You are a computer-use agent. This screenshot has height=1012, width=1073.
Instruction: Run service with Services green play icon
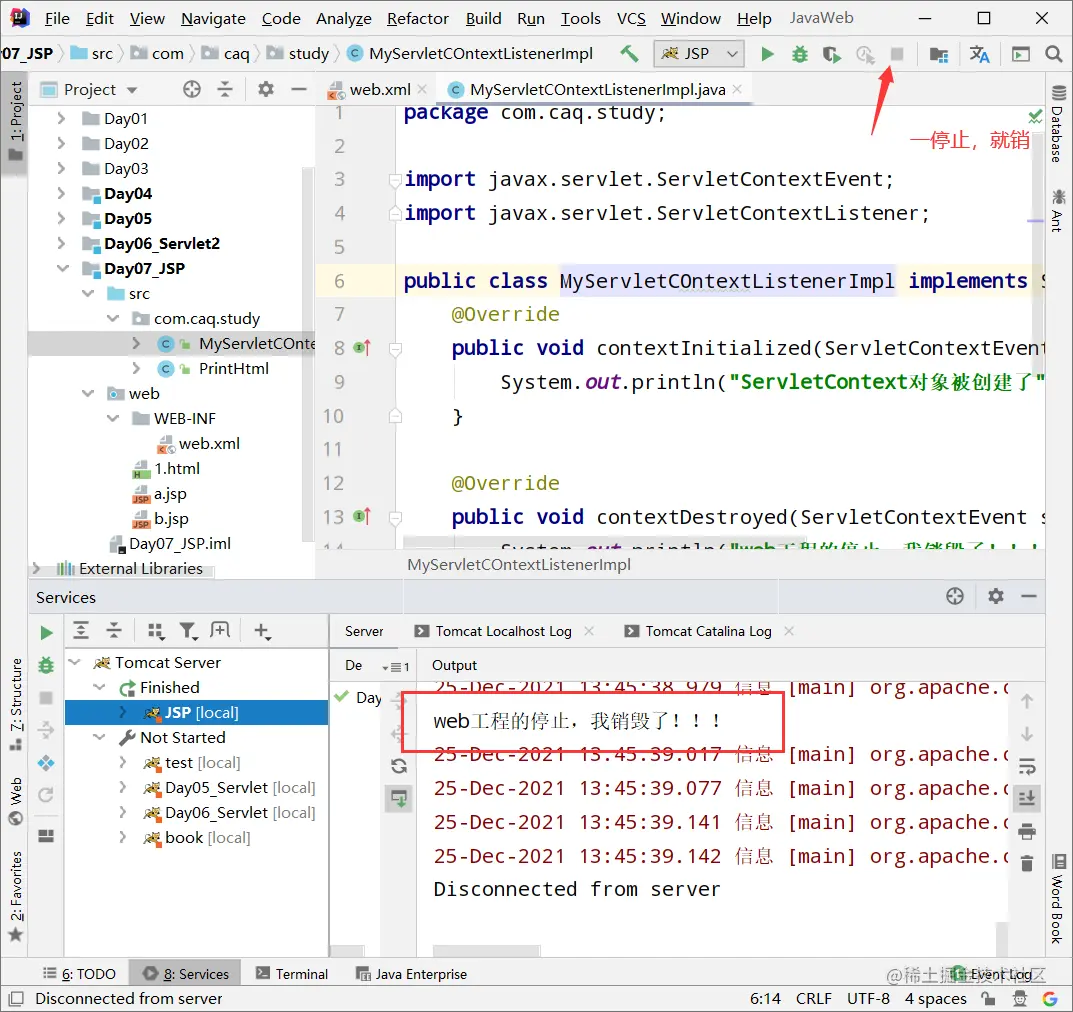46,632
